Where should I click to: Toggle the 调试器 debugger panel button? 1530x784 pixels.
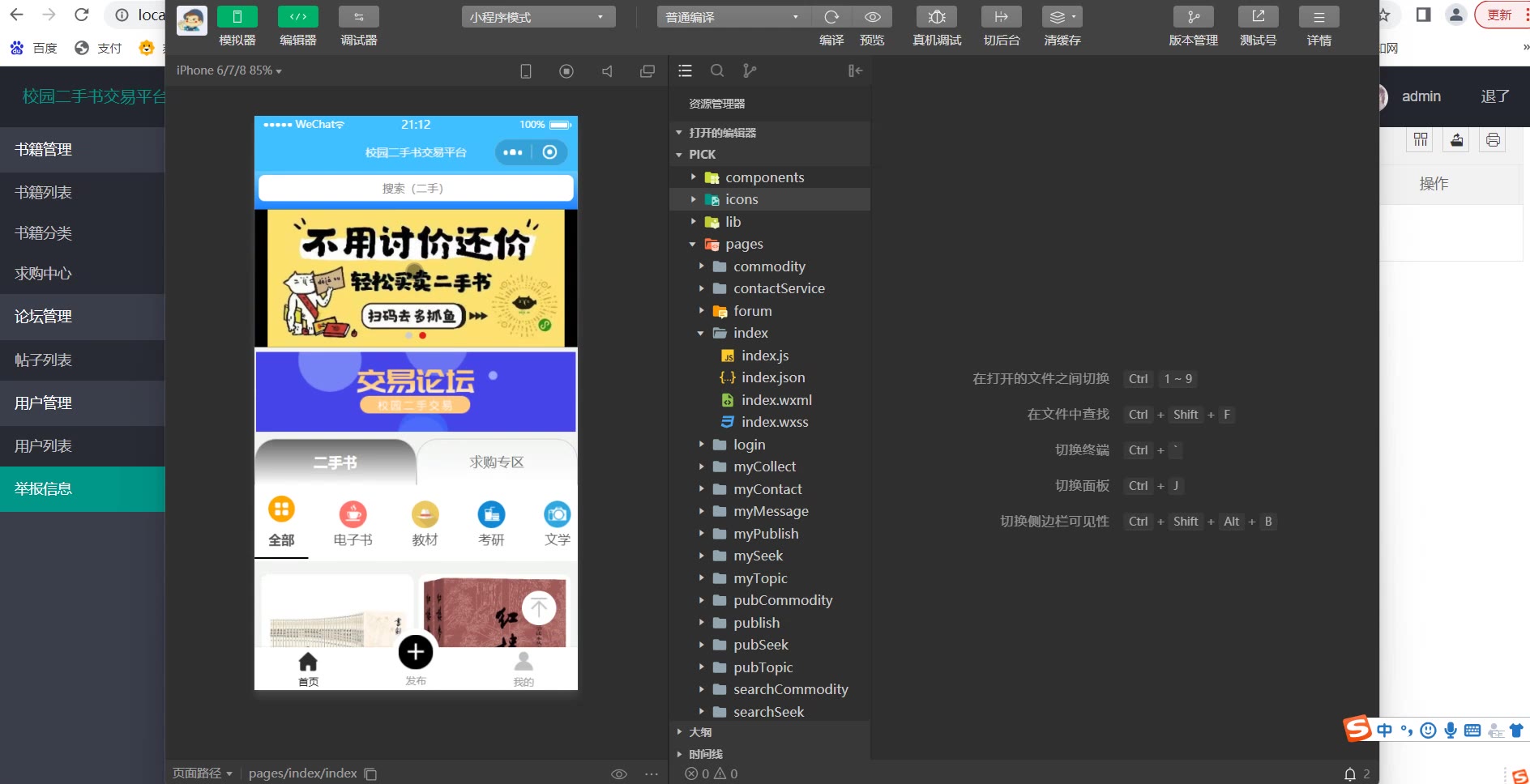[x=359, y=17]
